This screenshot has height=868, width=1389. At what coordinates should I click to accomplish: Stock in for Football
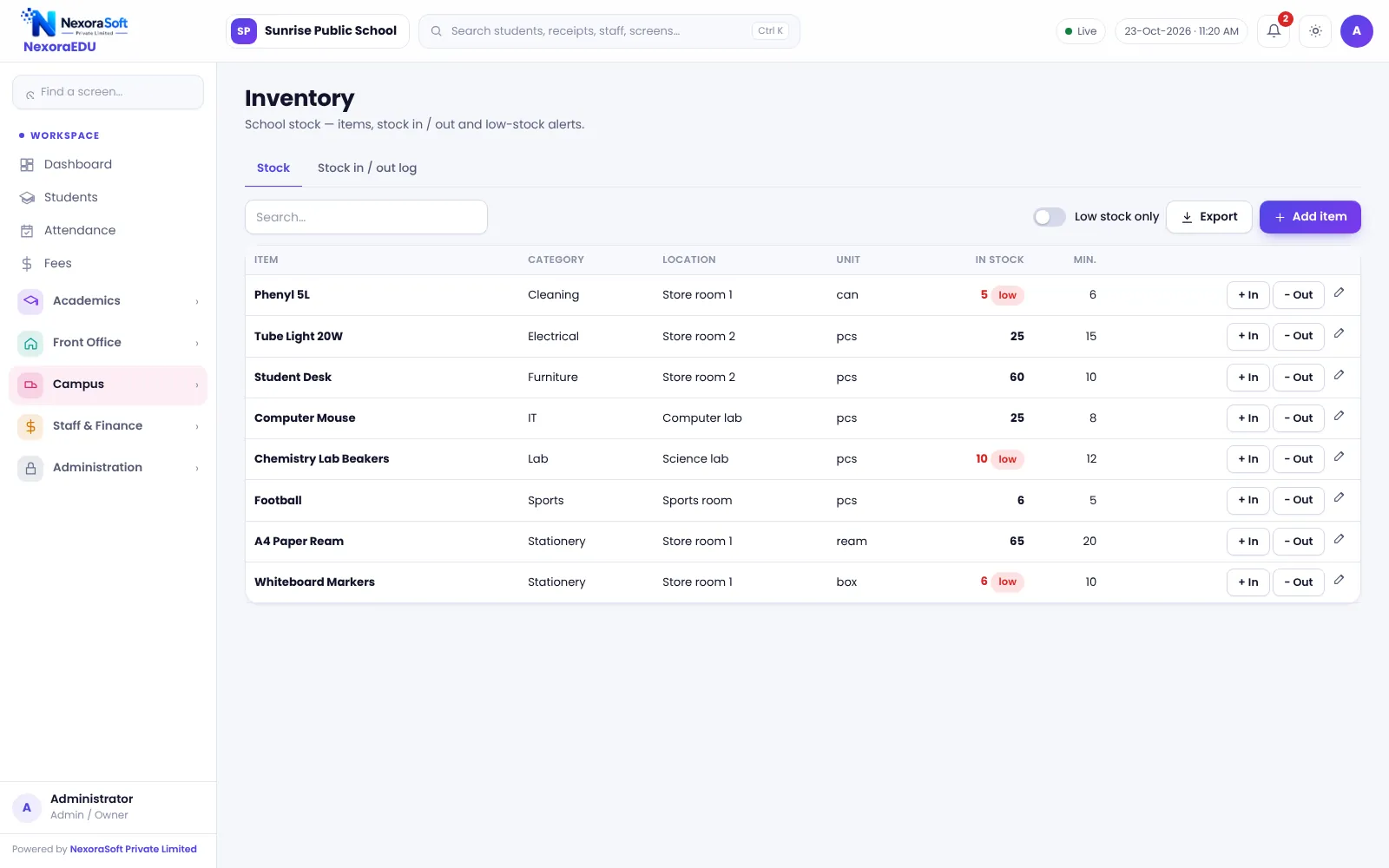pyautogui.click(x=1248, y=500)
